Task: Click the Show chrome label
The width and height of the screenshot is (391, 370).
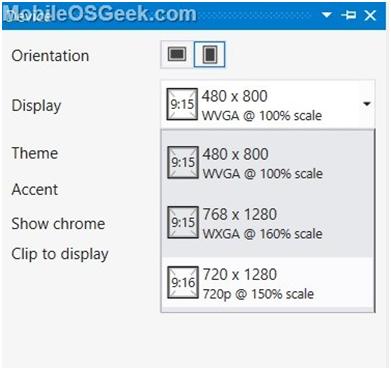Action: pos(58,224)
